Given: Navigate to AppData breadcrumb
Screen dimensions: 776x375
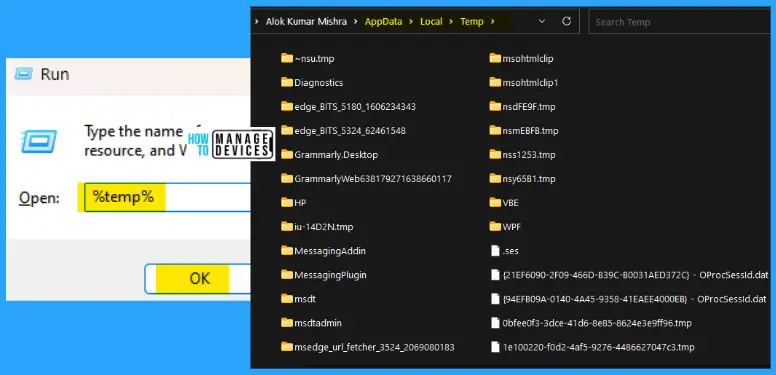Looking at the screenshot, I should tap(384, 22).
